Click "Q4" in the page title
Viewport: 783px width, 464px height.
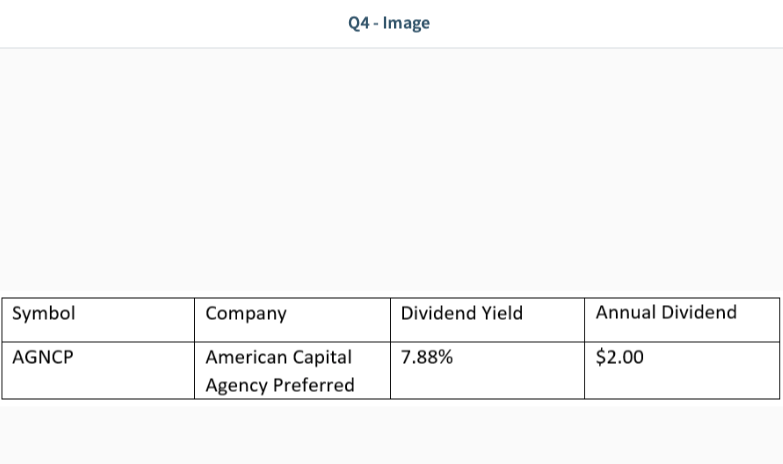click(359, 23)
